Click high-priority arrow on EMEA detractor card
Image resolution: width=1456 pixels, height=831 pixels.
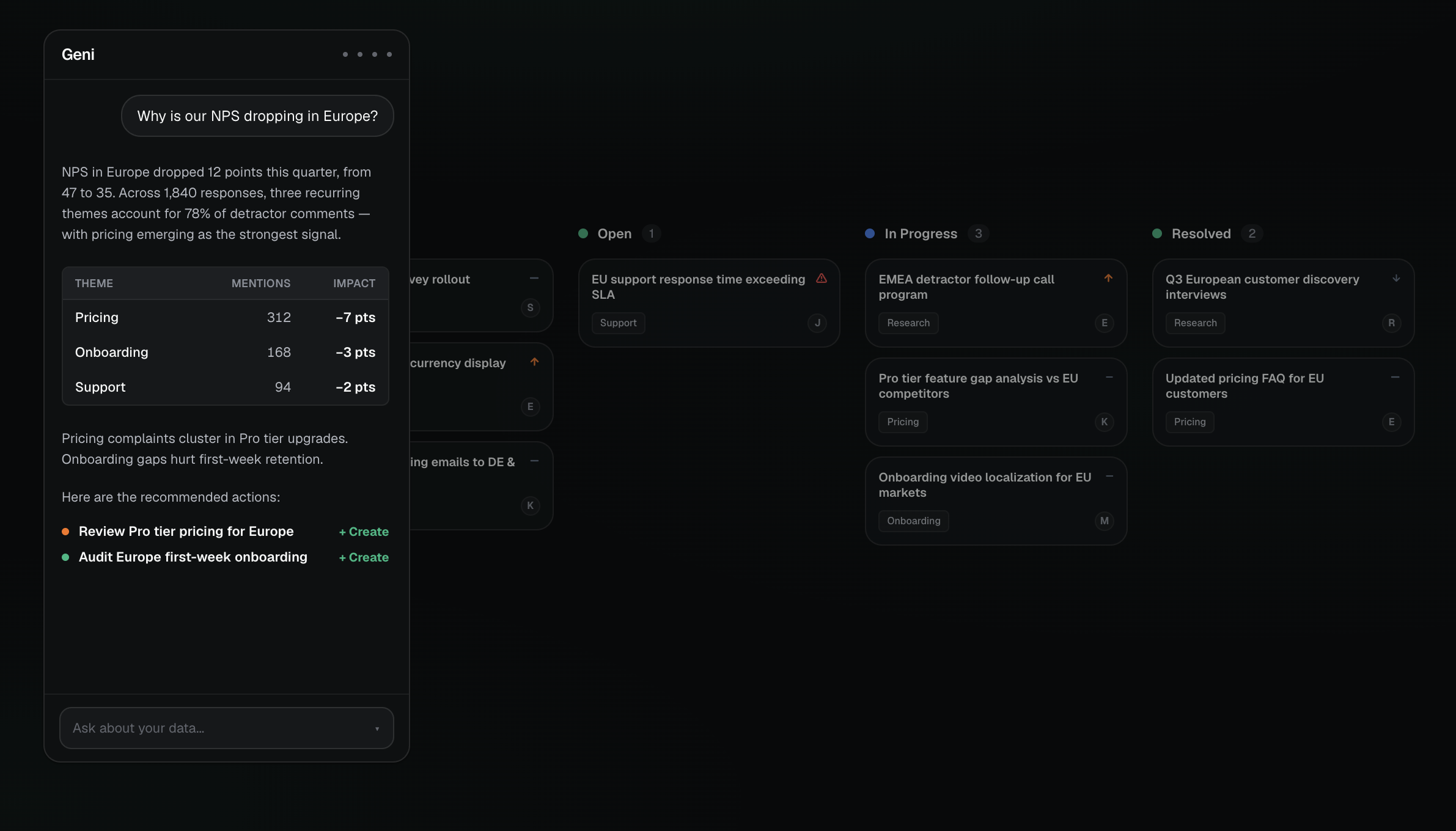pos(1108,279)
